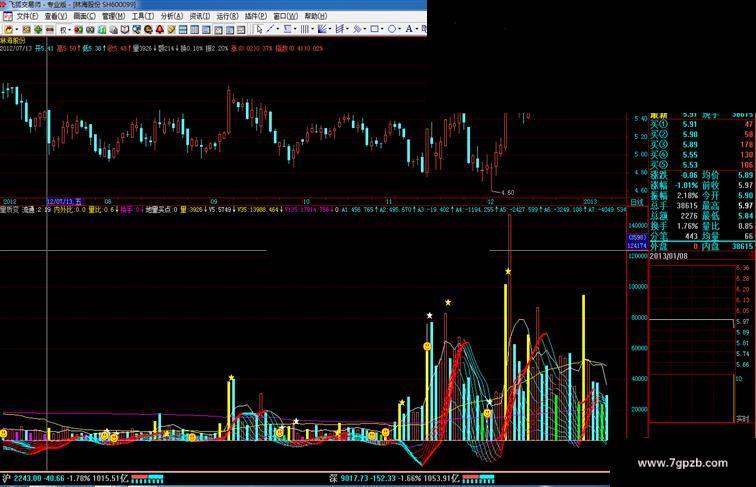Click the 涨幅 -1.01% value
The image size is (756, 487).
[x=685, y=185]
